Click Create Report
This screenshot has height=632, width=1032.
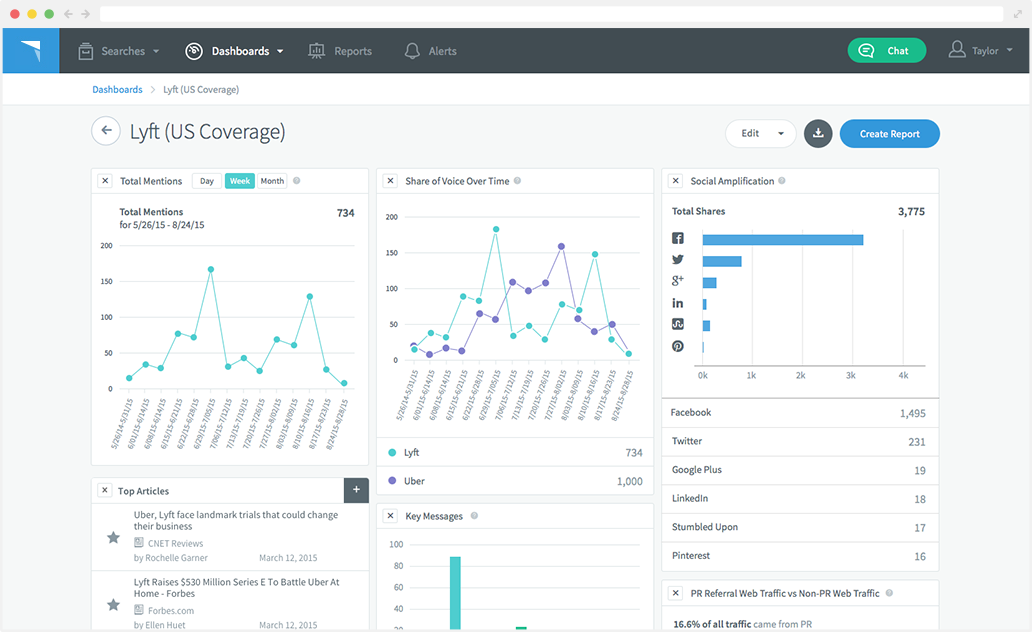pos(890,134)
